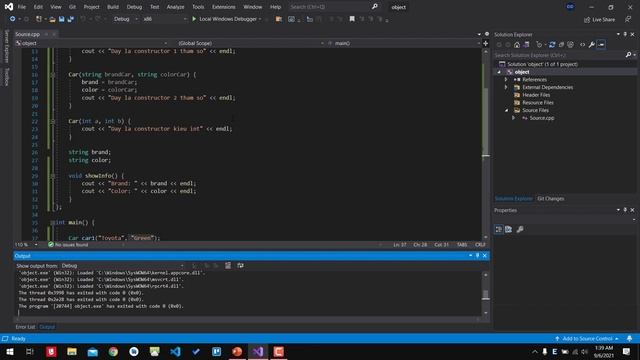This screenshot has height=360, width=640.
Task: Open the File menu
Action: 22,7
